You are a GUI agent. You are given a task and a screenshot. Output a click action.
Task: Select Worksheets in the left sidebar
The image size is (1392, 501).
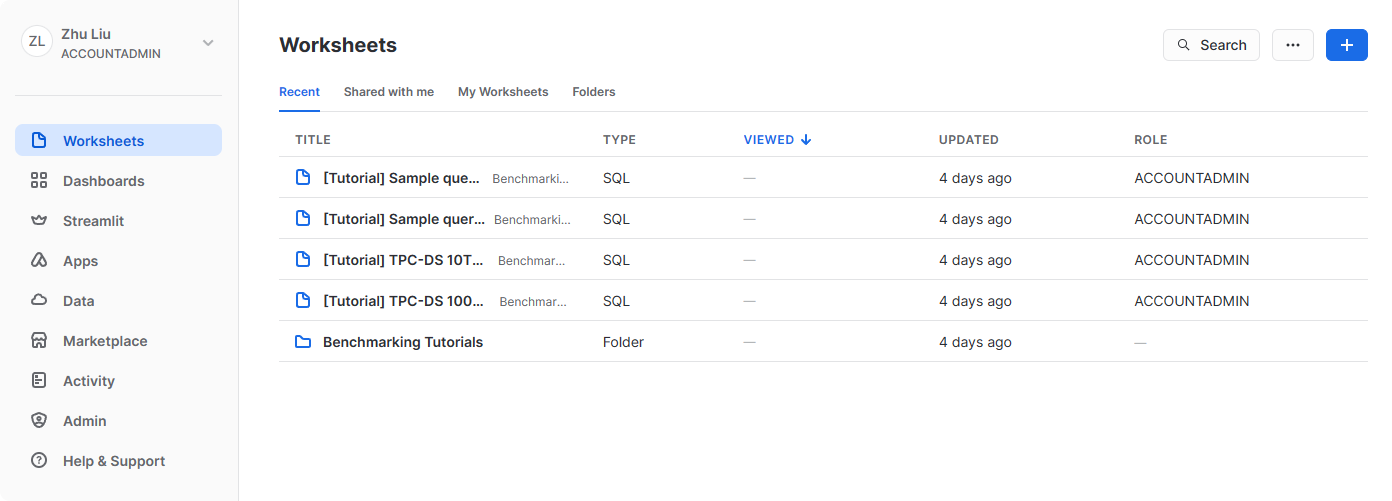click(118, 141)
